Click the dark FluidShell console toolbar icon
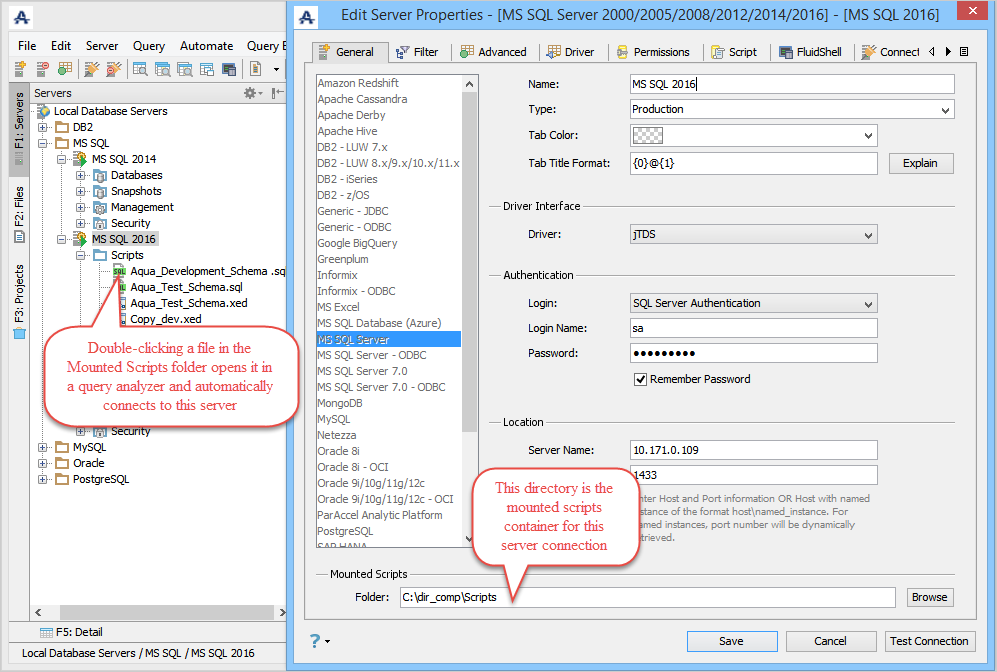Image resolution: width=997 pixels, height=672 pixels. pyautogui.click(x=229, y=69)
